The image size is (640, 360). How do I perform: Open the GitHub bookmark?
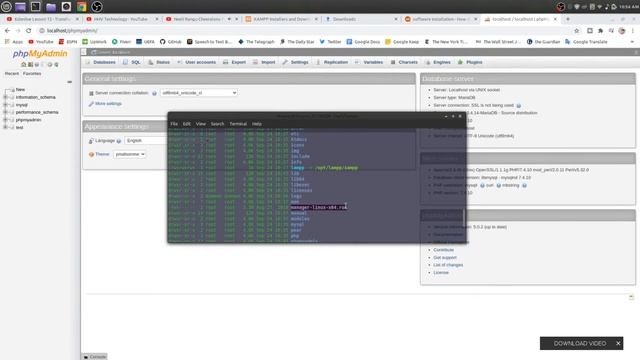(x=171, y=42)
